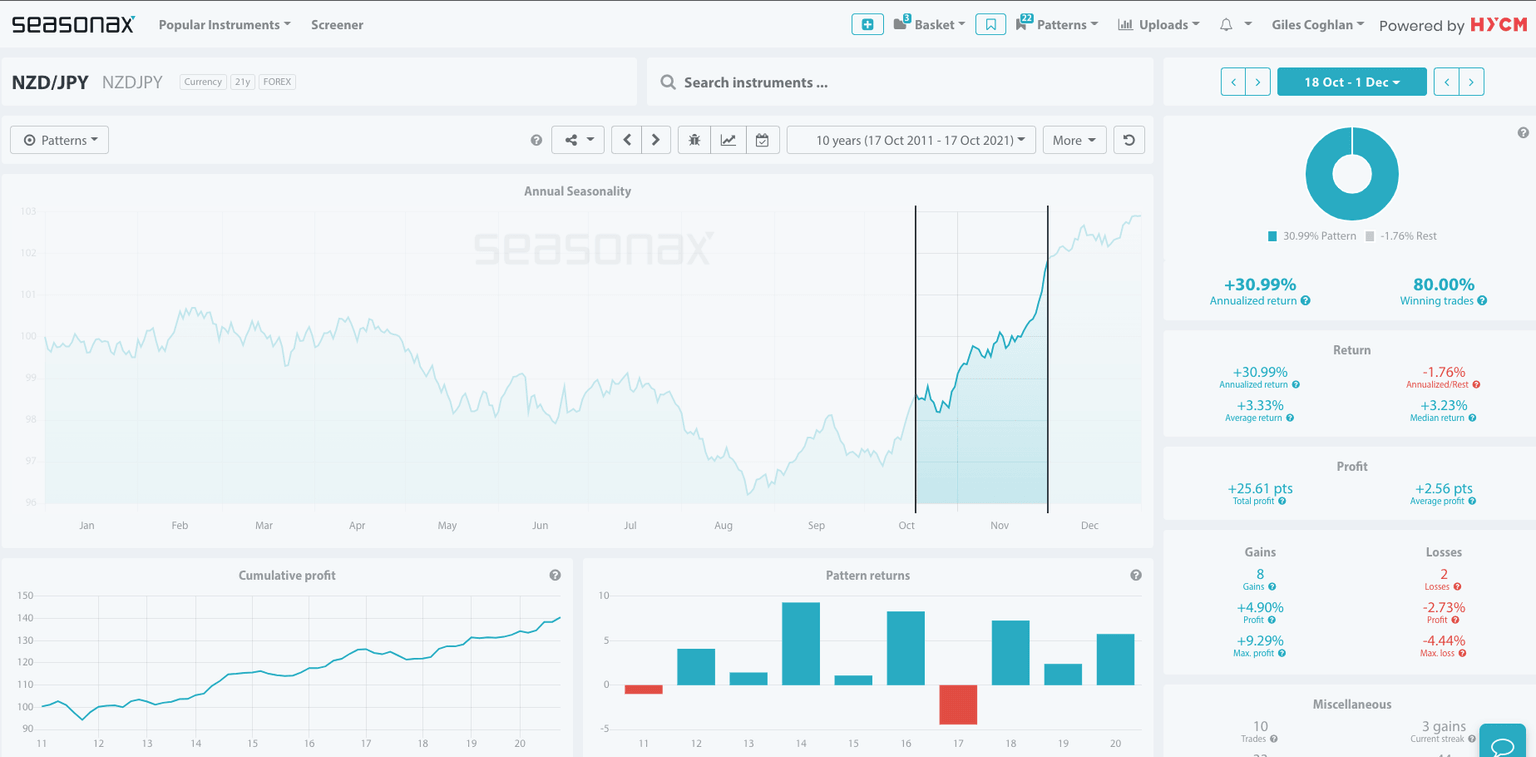Open the Popular Instruments menu
Image resolution: width=1536 pixels, height=757 pixels.
224,25
